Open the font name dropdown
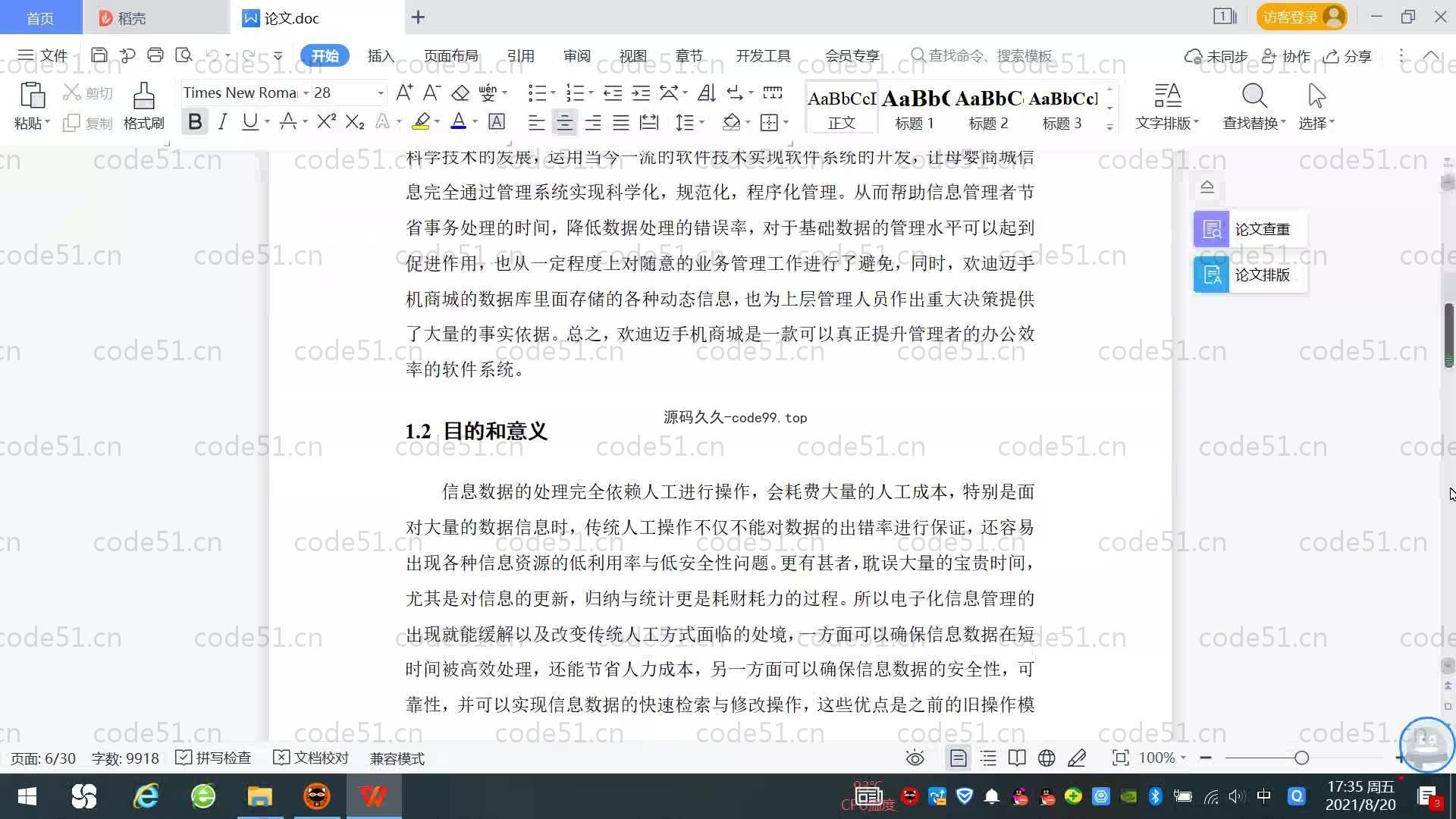 (306, 93)
